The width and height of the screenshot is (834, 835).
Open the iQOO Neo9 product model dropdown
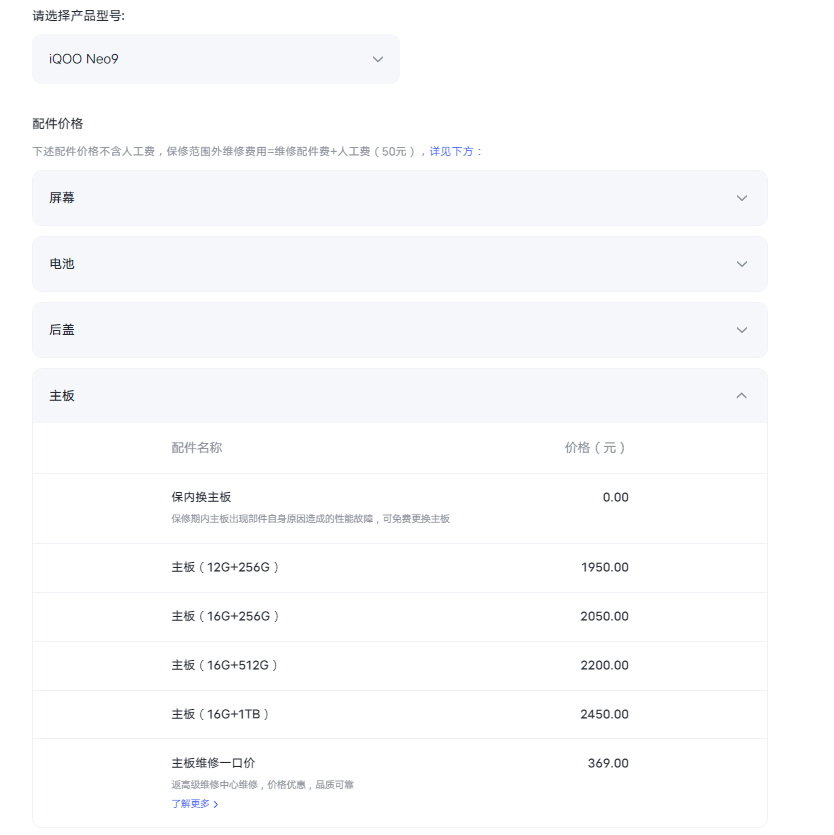point(215,59)
